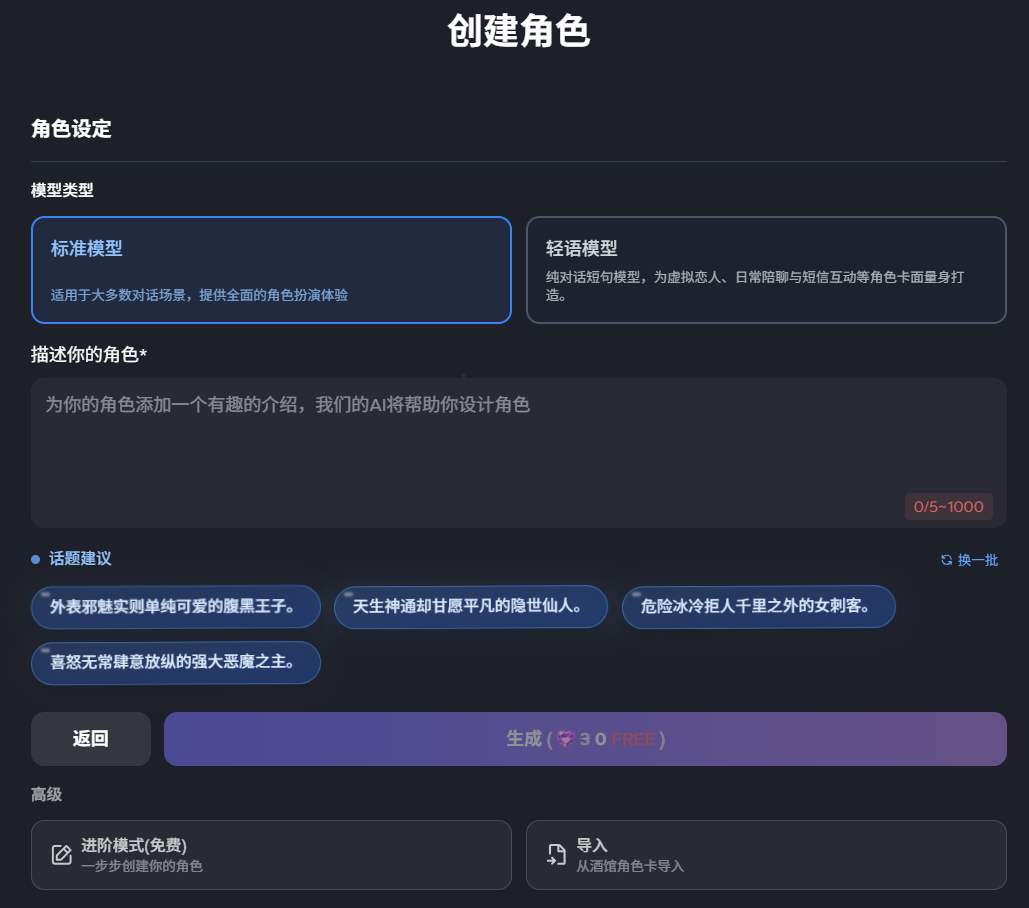
Task: Choose the 轻语模型 model option
Action: [765, 270]
